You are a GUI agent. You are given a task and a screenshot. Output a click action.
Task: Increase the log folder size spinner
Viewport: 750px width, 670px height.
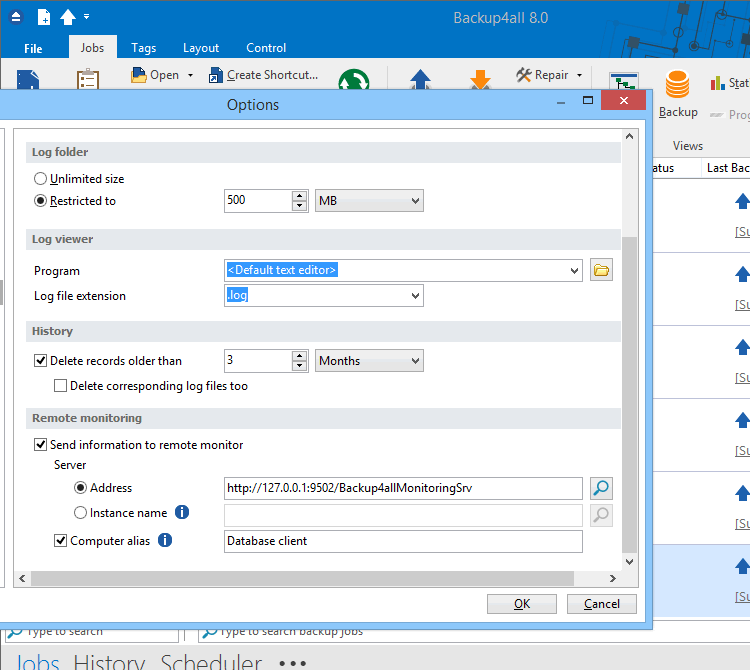tap(299, 196)
